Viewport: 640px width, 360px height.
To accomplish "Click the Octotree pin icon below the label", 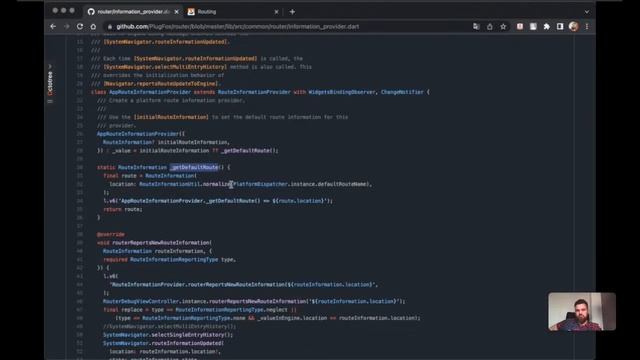I will [50, 101].
